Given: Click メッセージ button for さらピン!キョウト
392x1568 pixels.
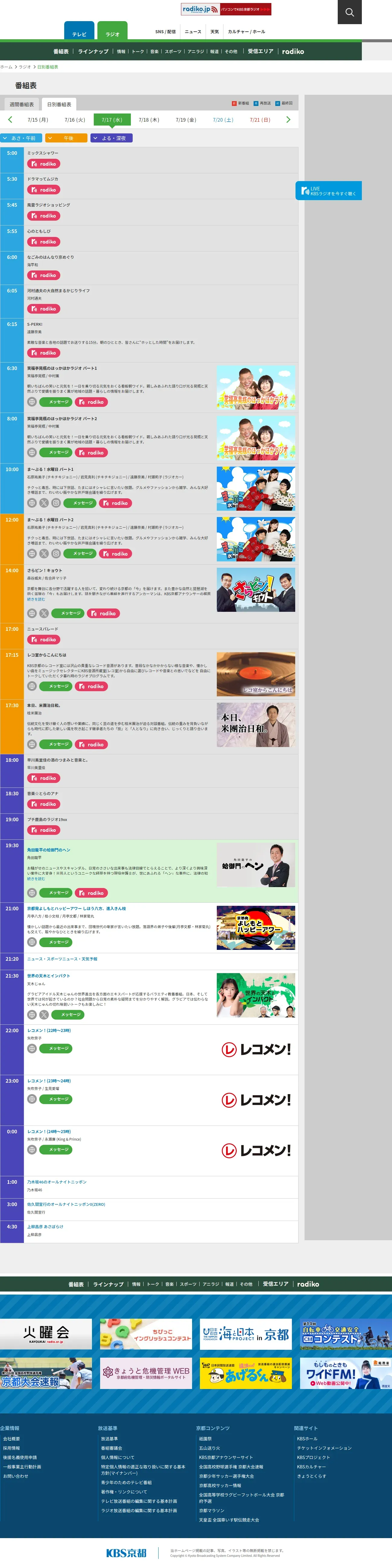Looking at the screenshot, I should [x=68, y=613].
